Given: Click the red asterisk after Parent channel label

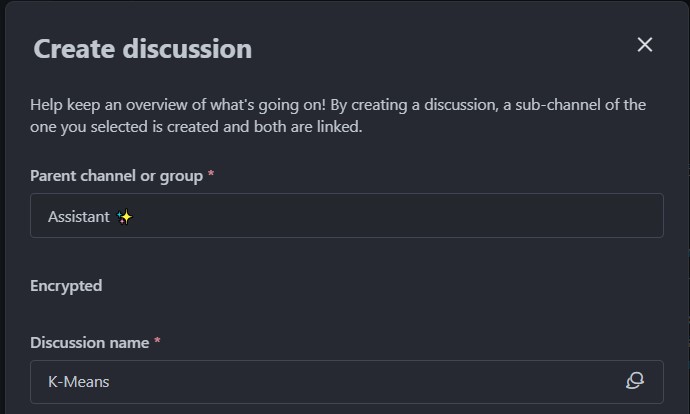Looking at the screenshot, I should [211, 175].
